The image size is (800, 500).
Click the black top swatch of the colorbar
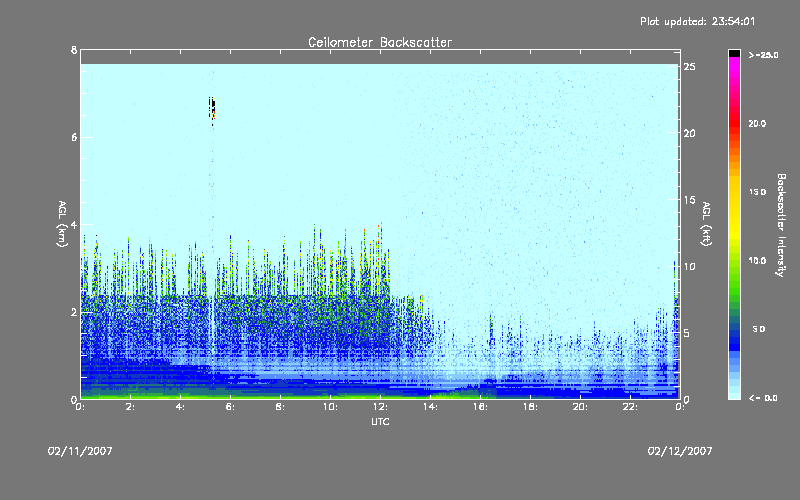(734, 53)
